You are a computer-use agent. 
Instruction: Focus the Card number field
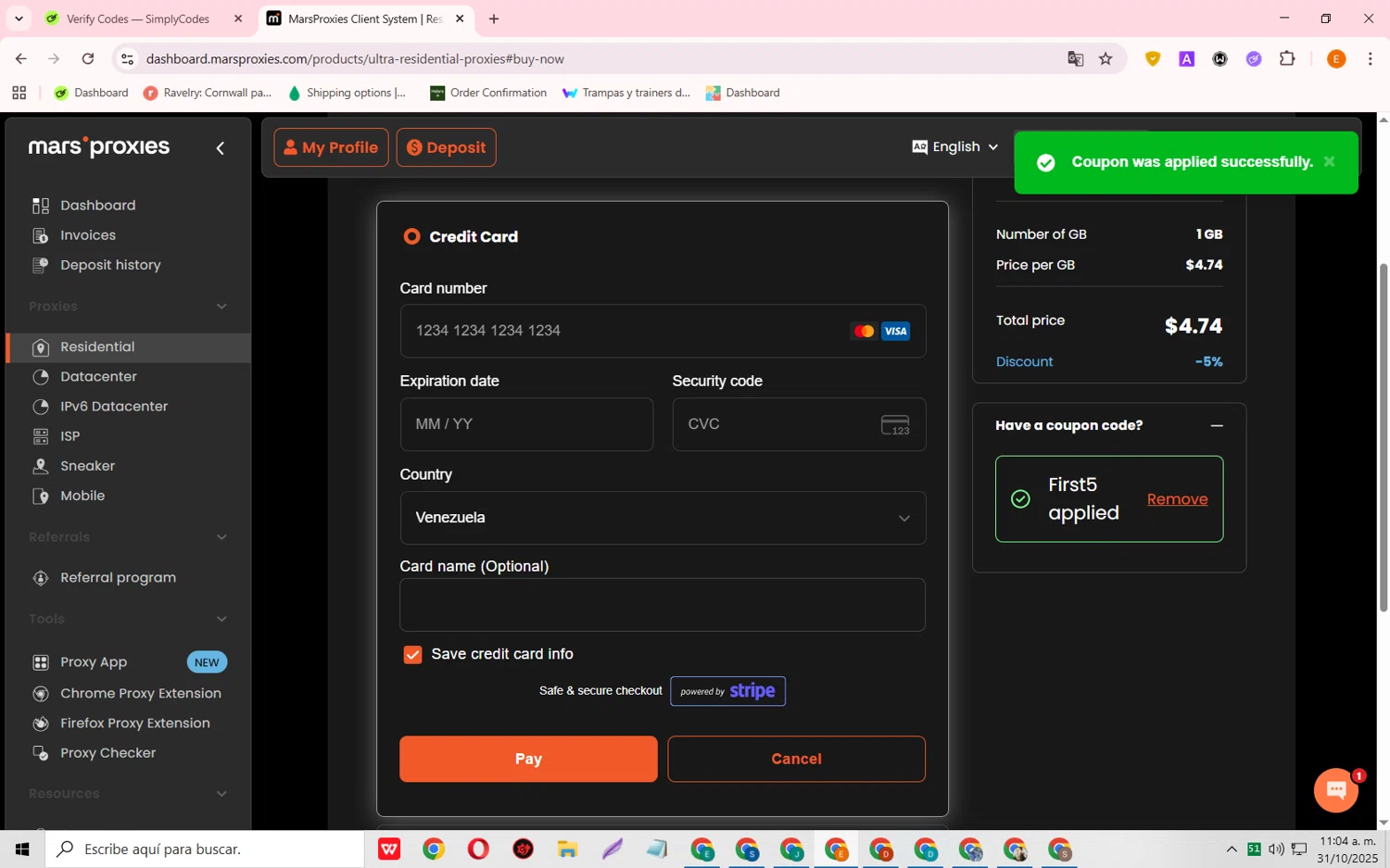click(x=663, y=332)
